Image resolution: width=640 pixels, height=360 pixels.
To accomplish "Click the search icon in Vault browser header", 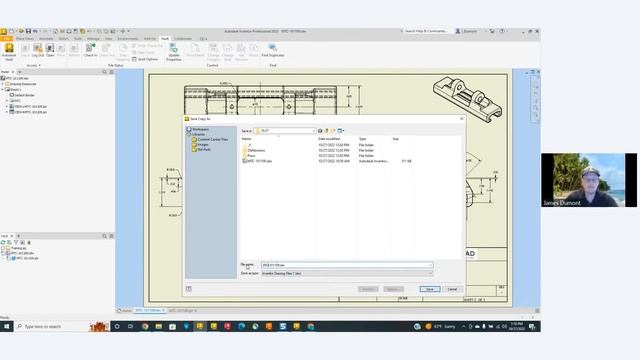I will tap(104, 236).
